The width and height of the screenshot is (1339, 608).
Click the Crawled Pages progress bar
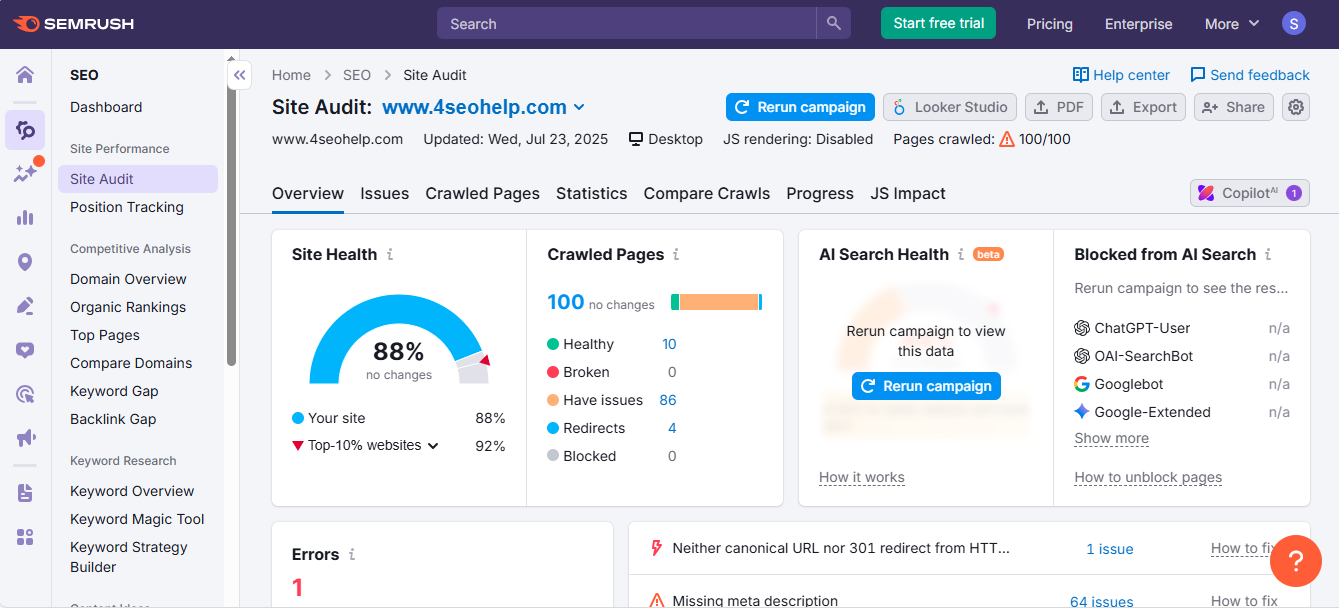pos(716,300)
